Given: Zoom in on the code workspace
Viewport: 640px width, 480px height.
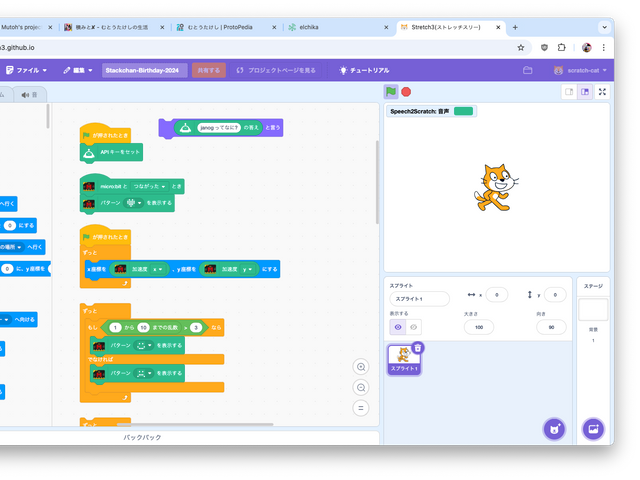Looking at the screenshot, I should point(361,367).
